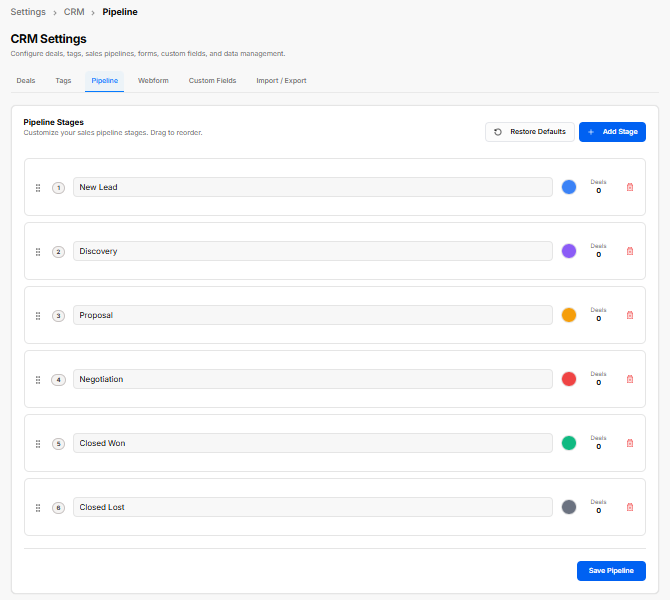This screenshot has height=600, width=670.
Task: Grab the drag handle of Closed Lost
Action: coord(38,508)
